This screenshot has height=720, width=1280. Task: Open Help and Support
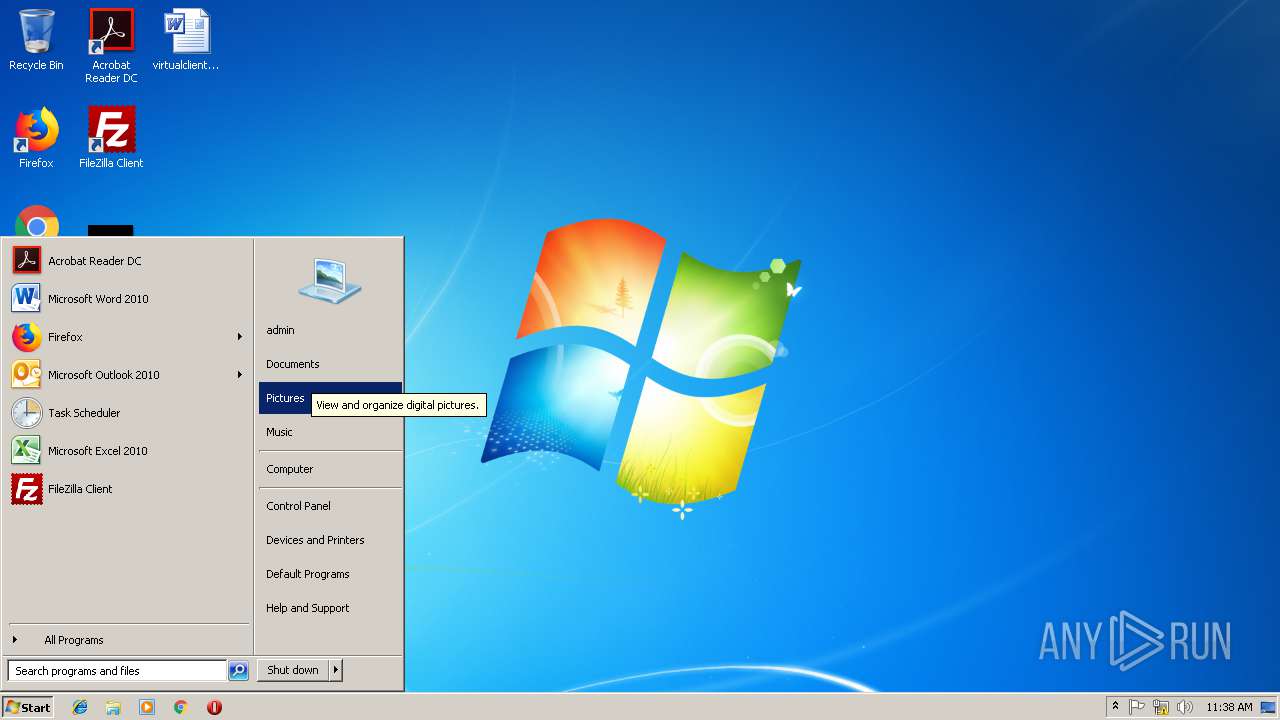point(330,608)
